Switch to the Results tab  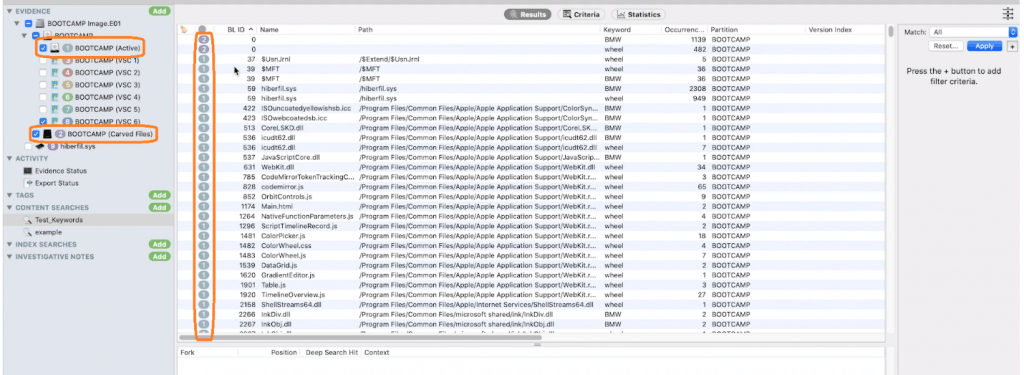[528, 14]
